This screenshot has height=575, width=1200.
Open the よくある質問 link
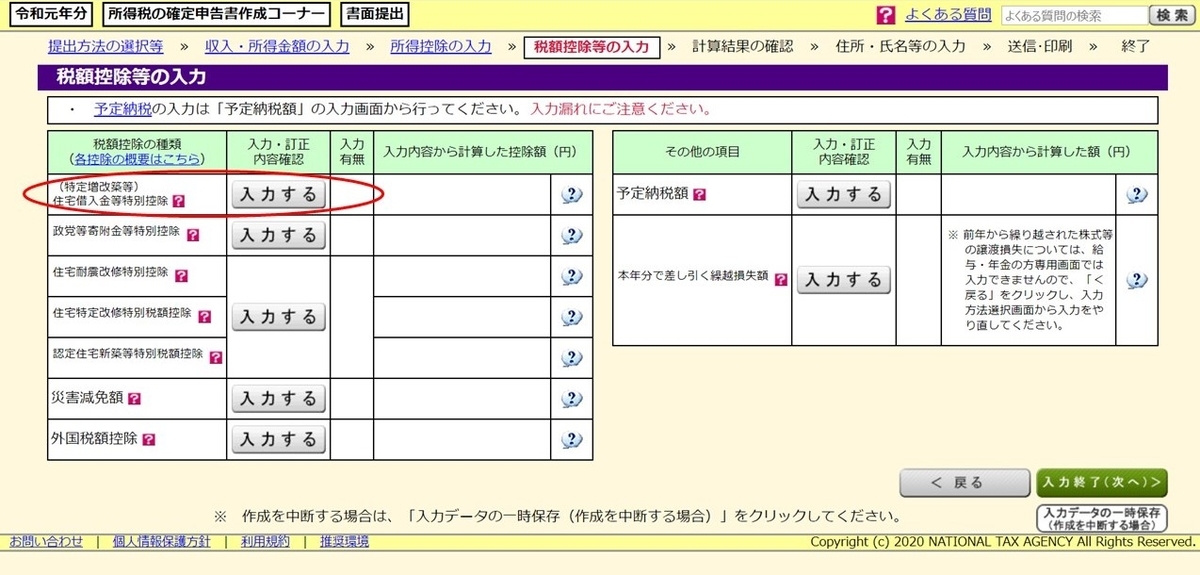[x=948, y=14]
